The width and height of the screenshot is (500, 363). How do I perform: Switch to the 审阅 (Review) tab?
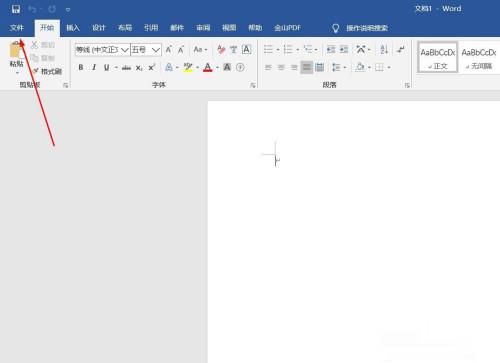click(x=203, y=28)
